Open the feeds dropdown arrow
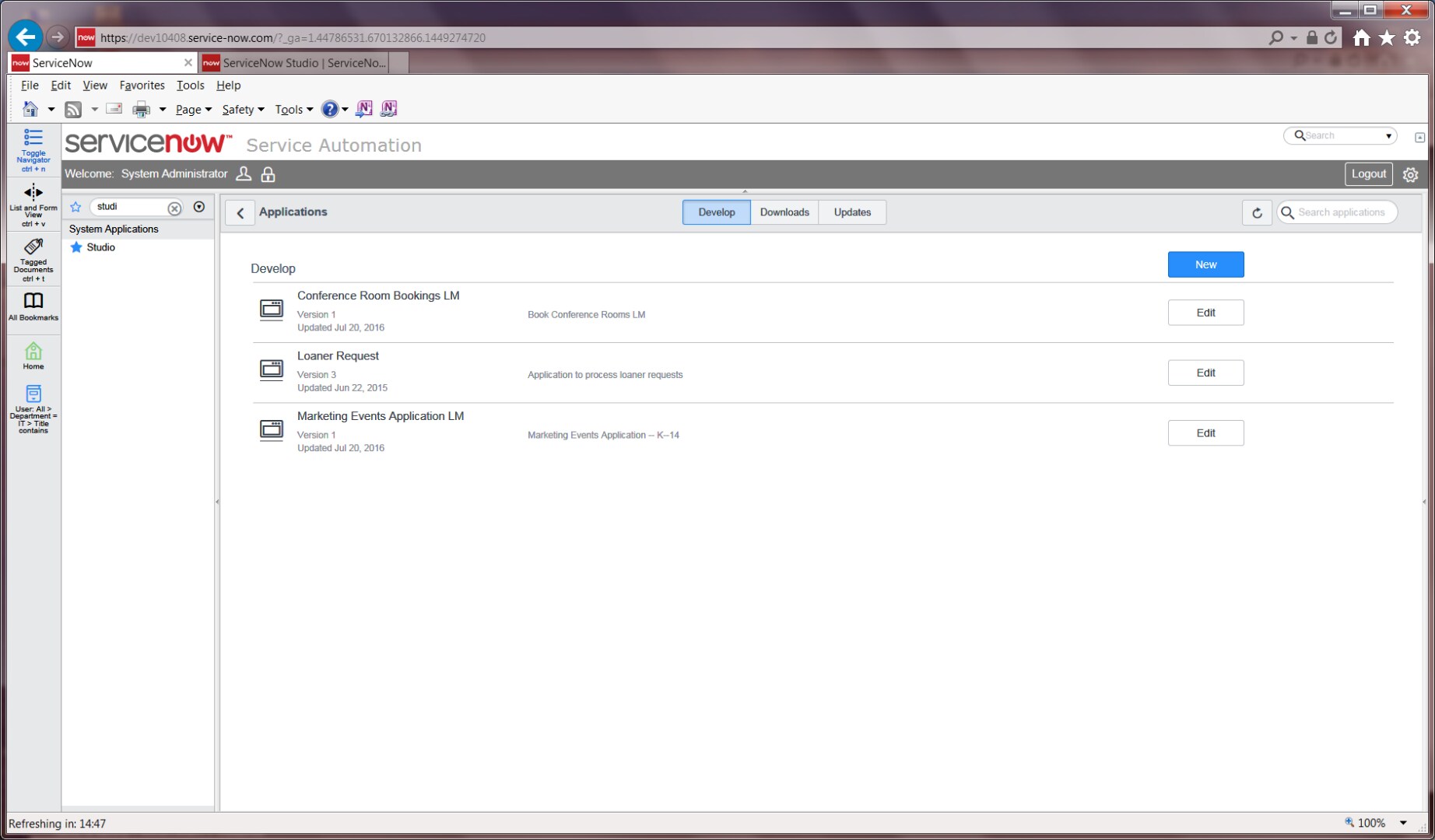 click(x=95, y=110)
